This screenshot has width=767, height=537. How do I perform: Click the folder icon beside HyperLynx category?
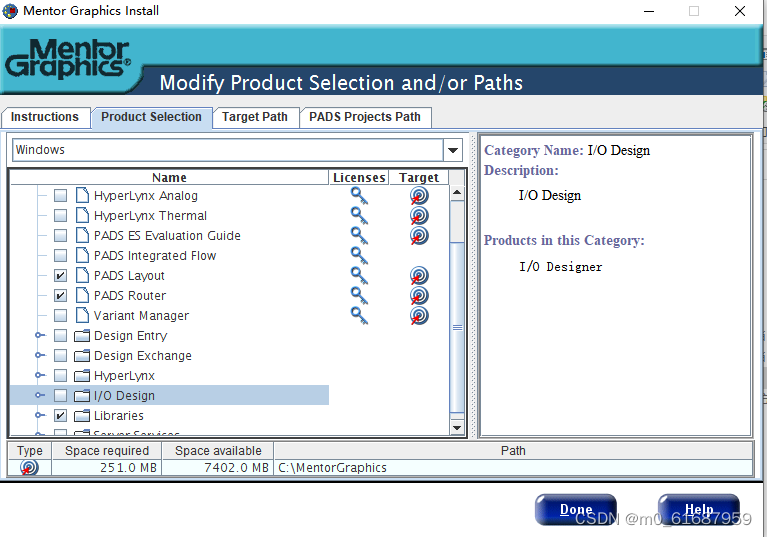(x=82, y=376)
